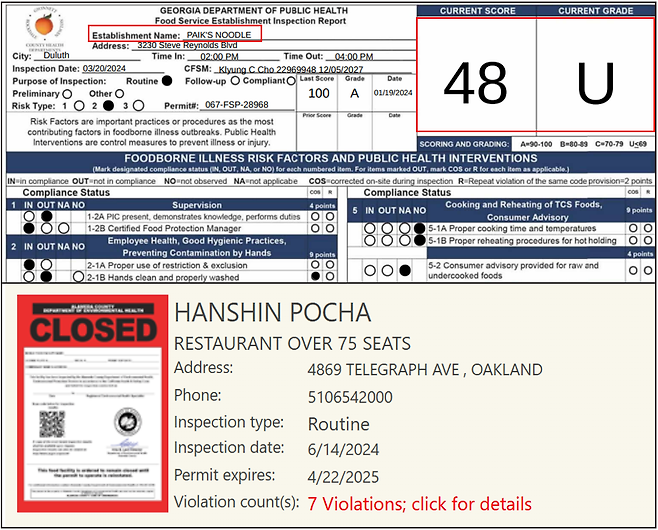Click the HANSHIN POCHA restaurant title
658x530 pixels.
[x=272, y=312]
